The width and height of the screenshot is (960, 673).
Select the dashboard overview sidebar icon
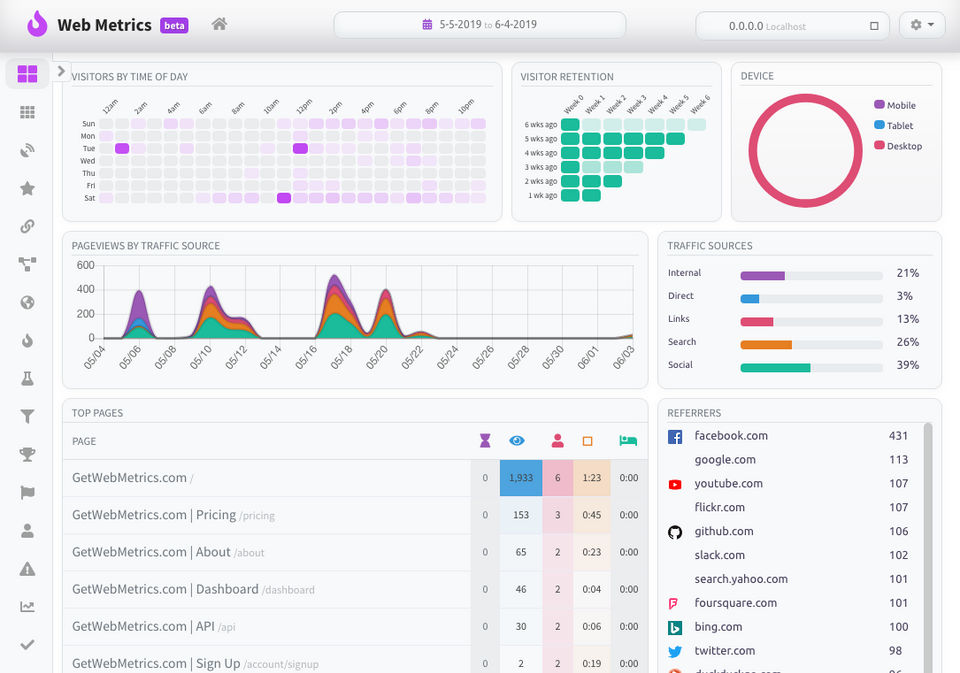pyautogui.click(x=28, y=73)
